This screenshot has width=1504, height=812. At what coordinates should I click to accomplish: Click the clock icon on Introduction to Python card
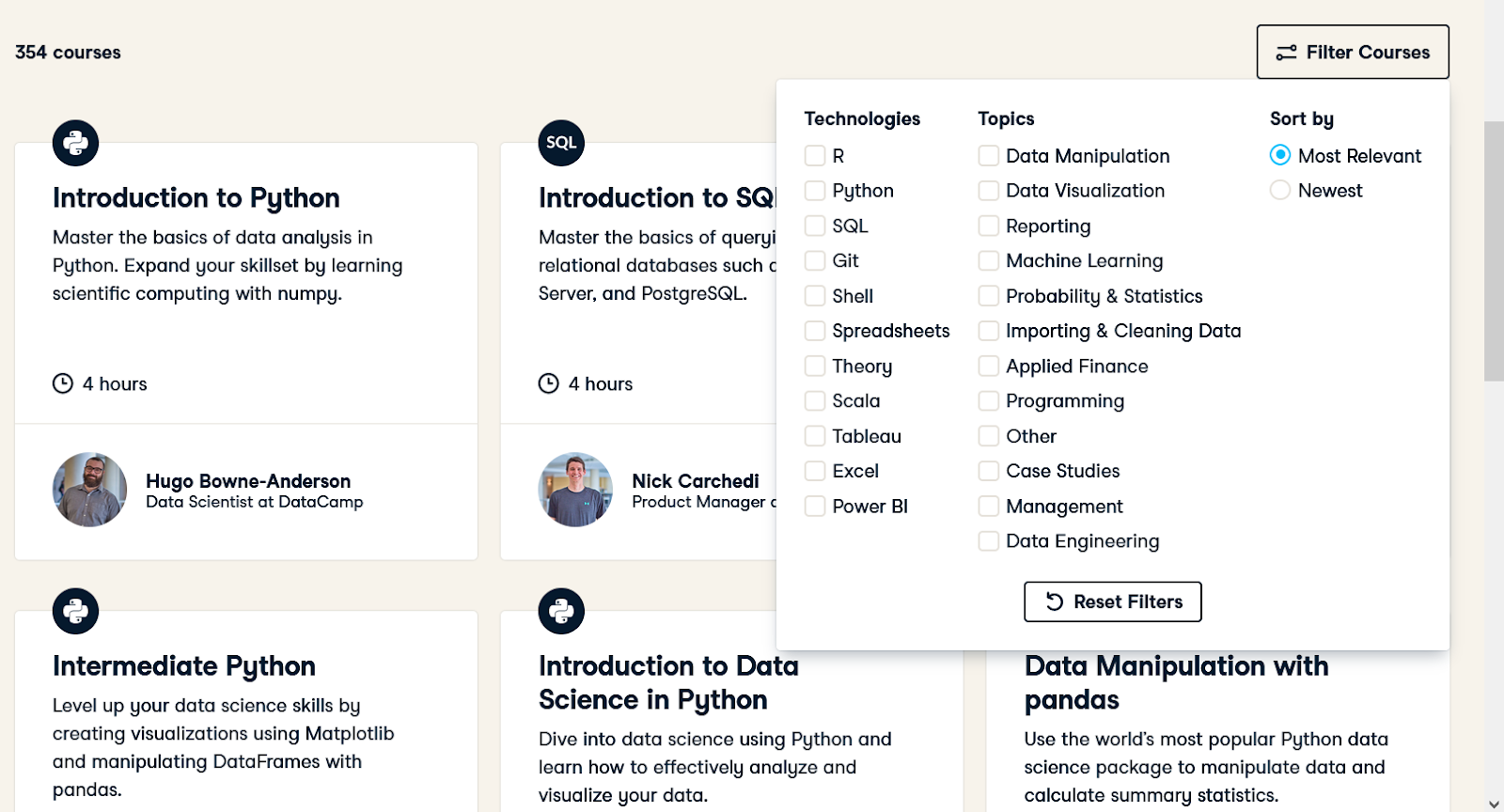coord(63,383)
